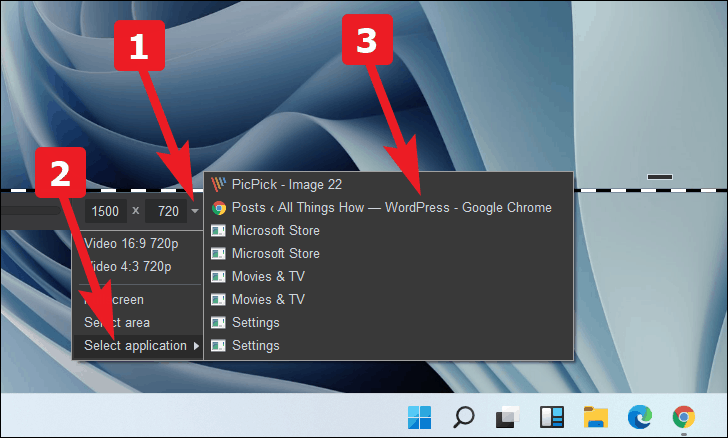Open the Windows Start menu
Screen dimensions: 728x438
click(x=419, y=417)
